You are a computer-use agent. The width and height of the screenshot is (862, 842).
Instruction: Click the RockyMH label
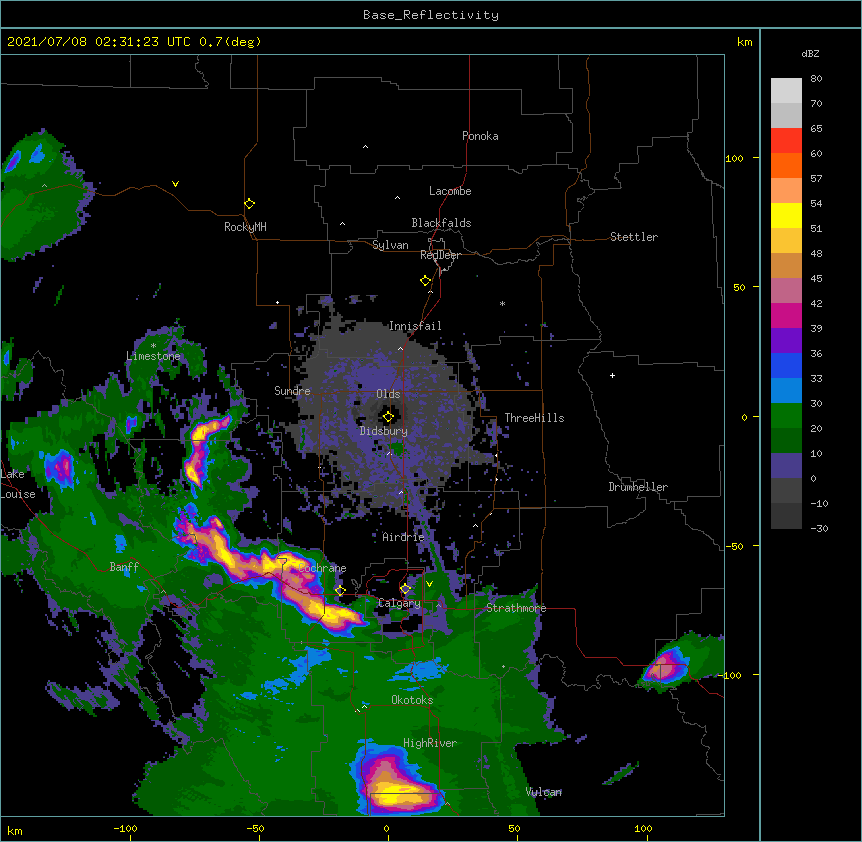tap(245, 227)
